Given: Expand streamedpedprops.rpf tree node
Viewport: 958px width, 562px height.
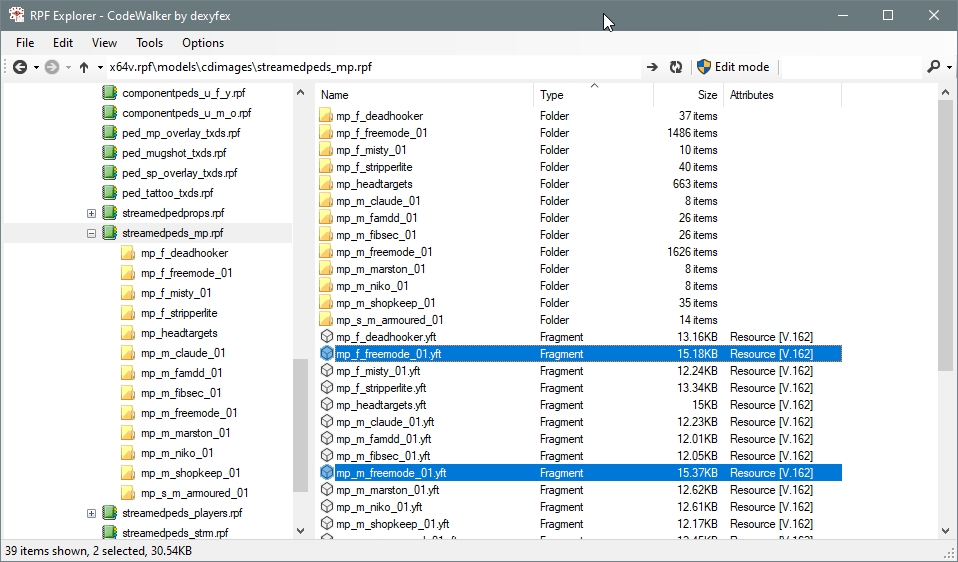Looking at the screenshot, I should pos(91,213).
